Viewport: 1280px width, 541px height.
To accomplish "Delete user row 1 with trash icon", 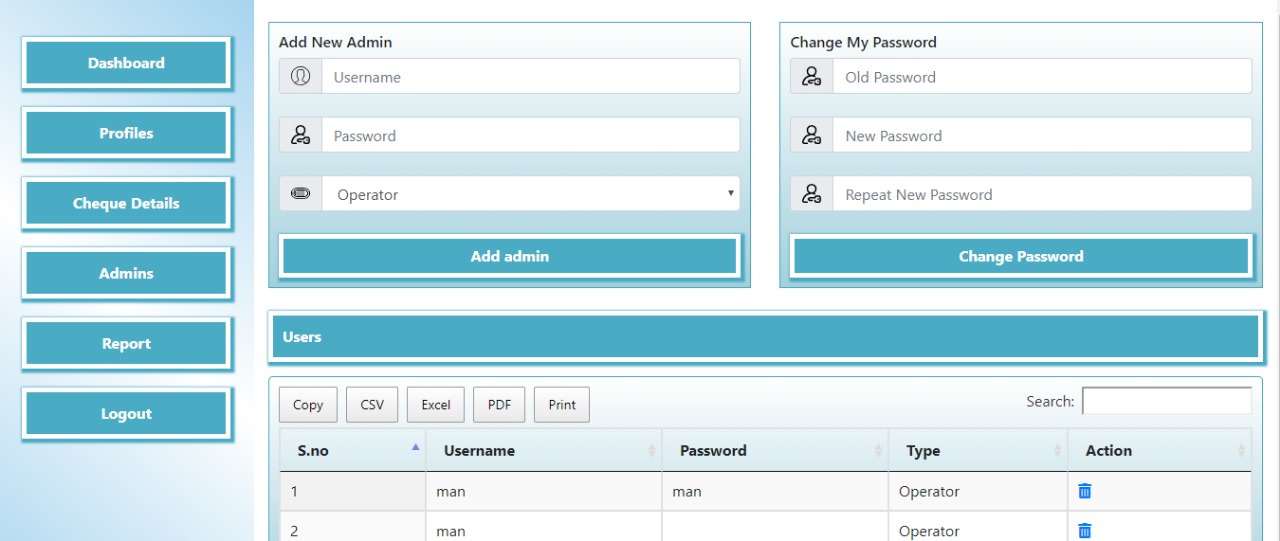I will coord(1085,491).
